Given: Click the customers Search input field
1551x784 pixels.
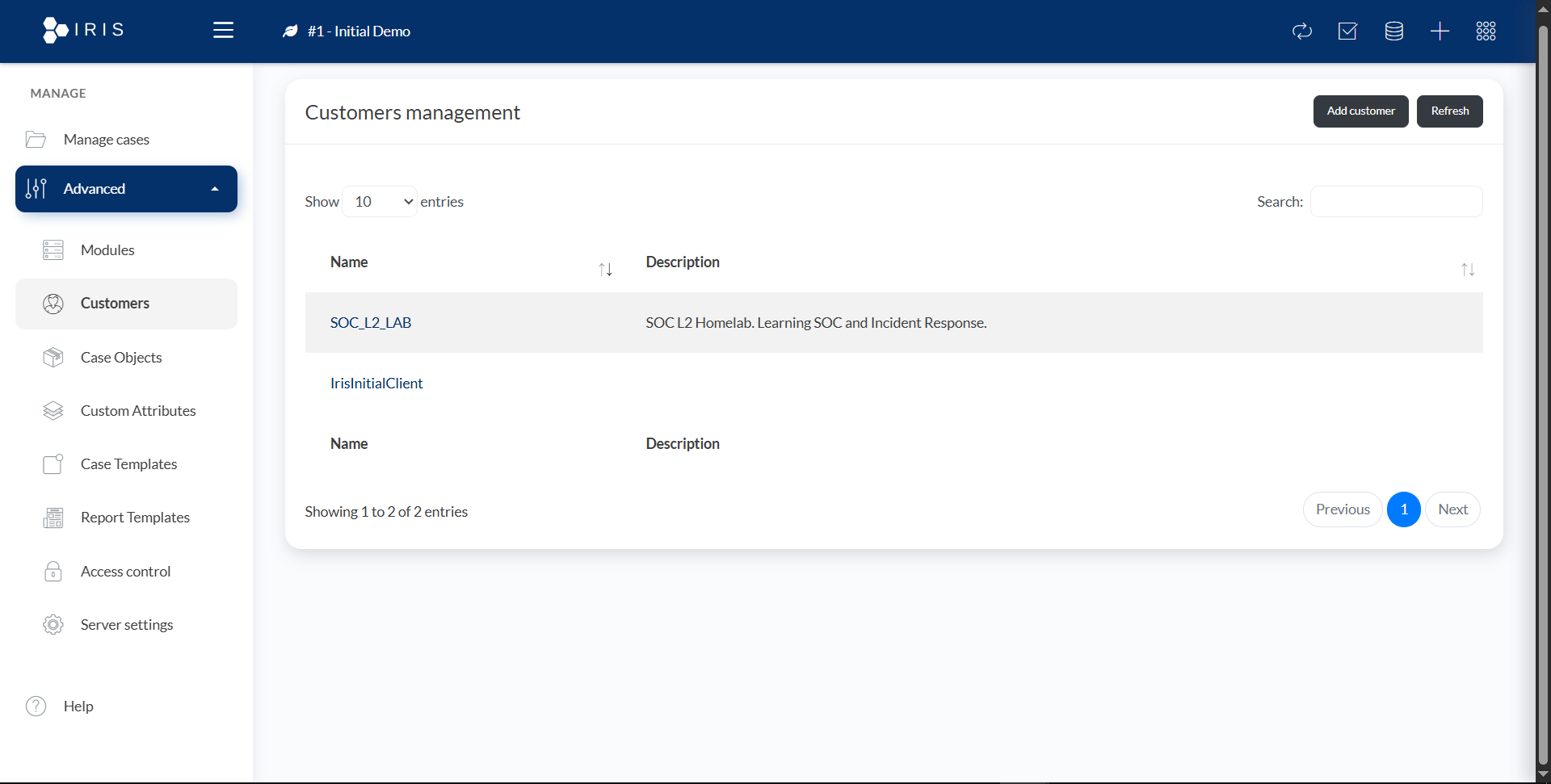Looking at the screenshot, I should [1396, 202].
